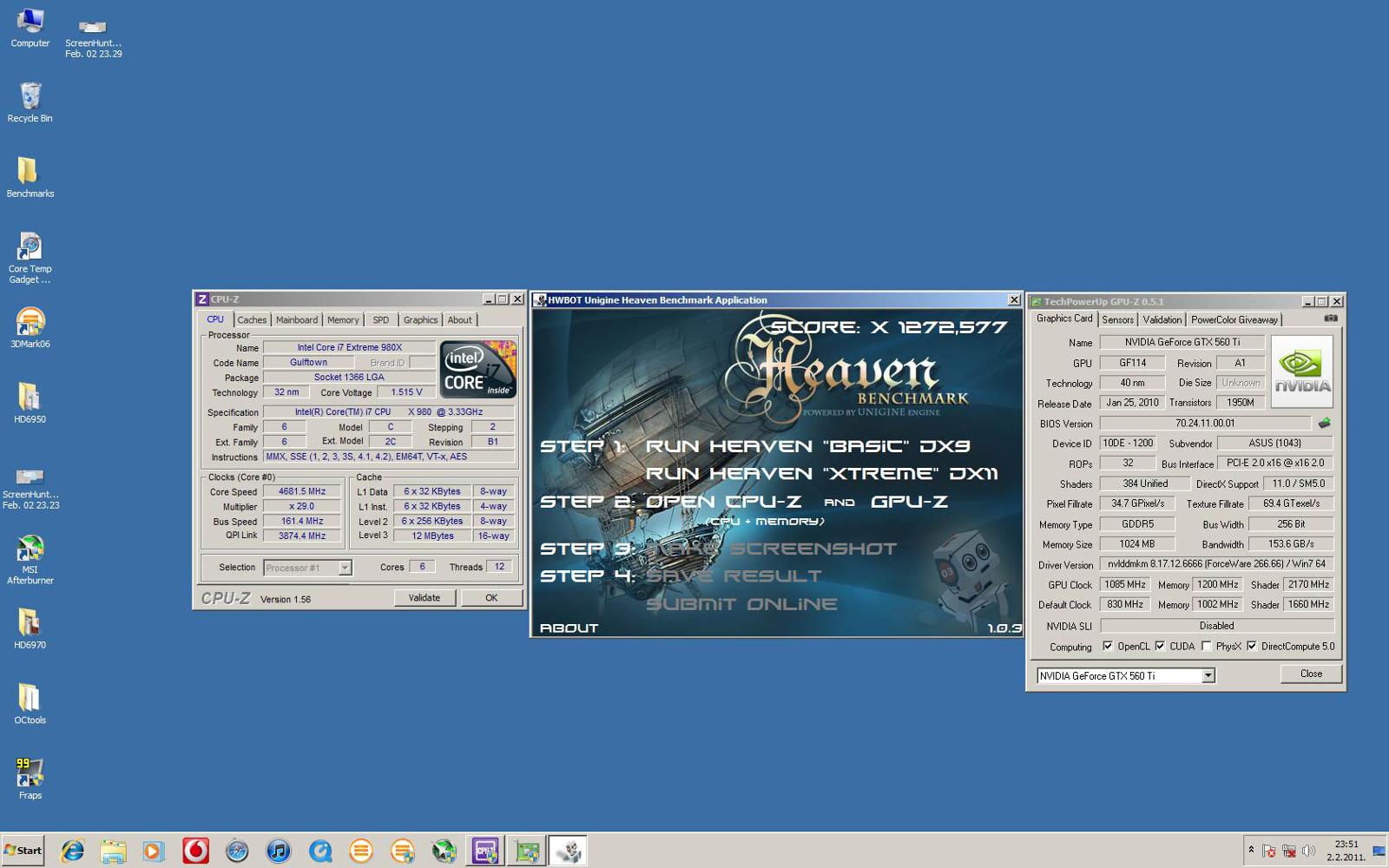
Task: Click RUN HEAVEN "BASIC" DX9
Action: coord(808,446)
